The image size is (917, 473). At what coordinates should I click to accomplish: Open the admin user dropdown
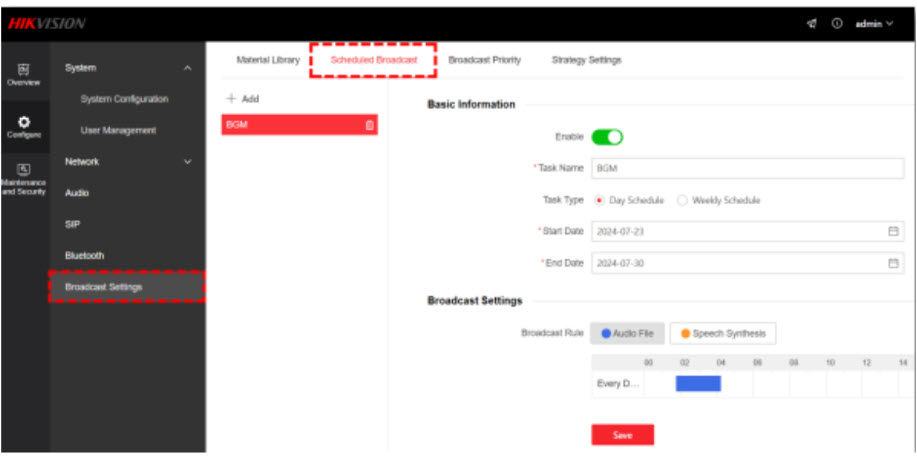click(x=873, y=23)
